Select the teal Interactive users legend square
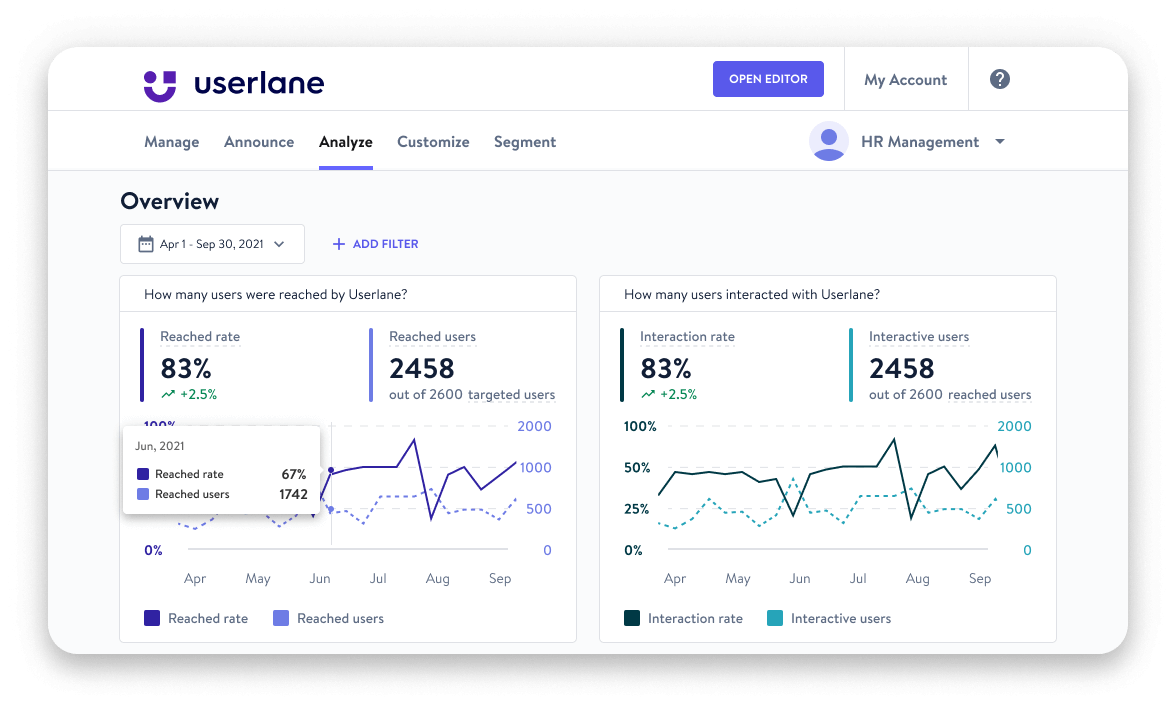Image resolution: width=1176 pixels, height=703 pixels. tap(775, 618)
